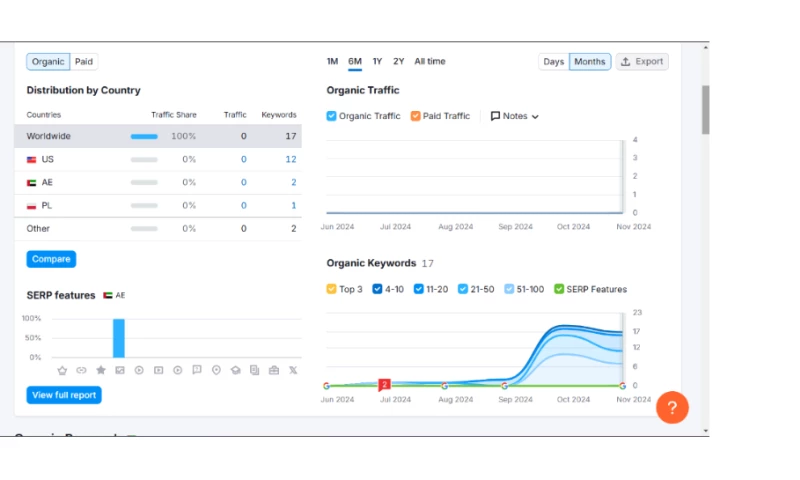The width and height of the screenshot is (800, 480).
Task: Click the Export button
Action: click(642, 62)
